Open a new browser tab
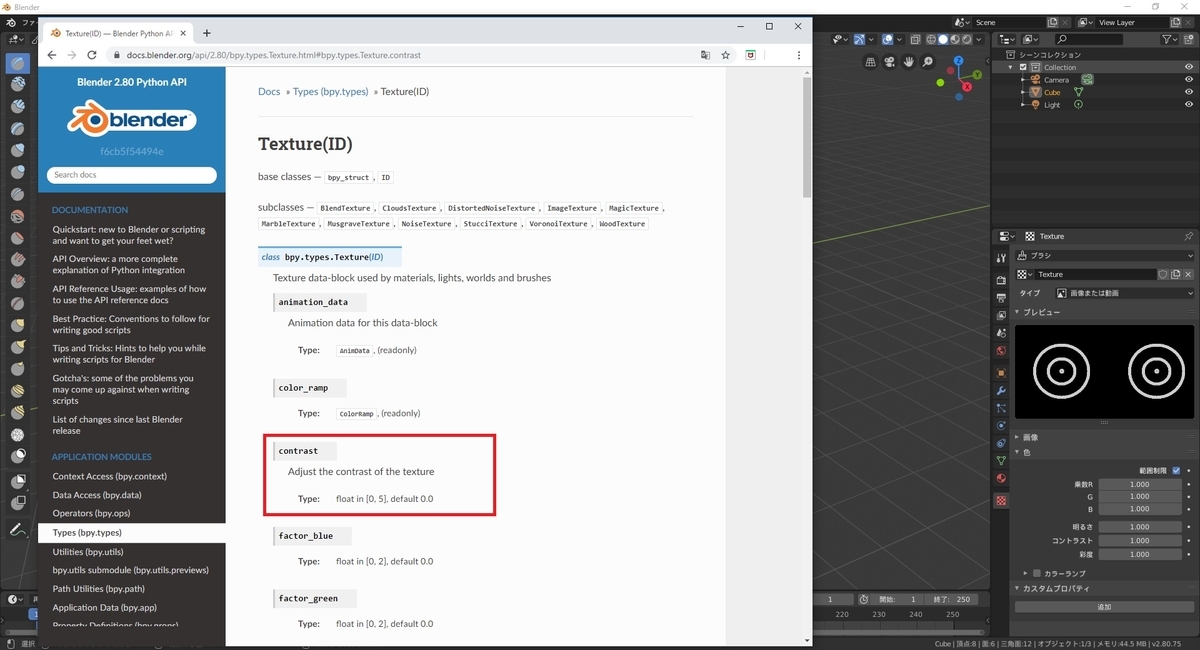This screenshot has height=650, width=1200. (206, 33)
